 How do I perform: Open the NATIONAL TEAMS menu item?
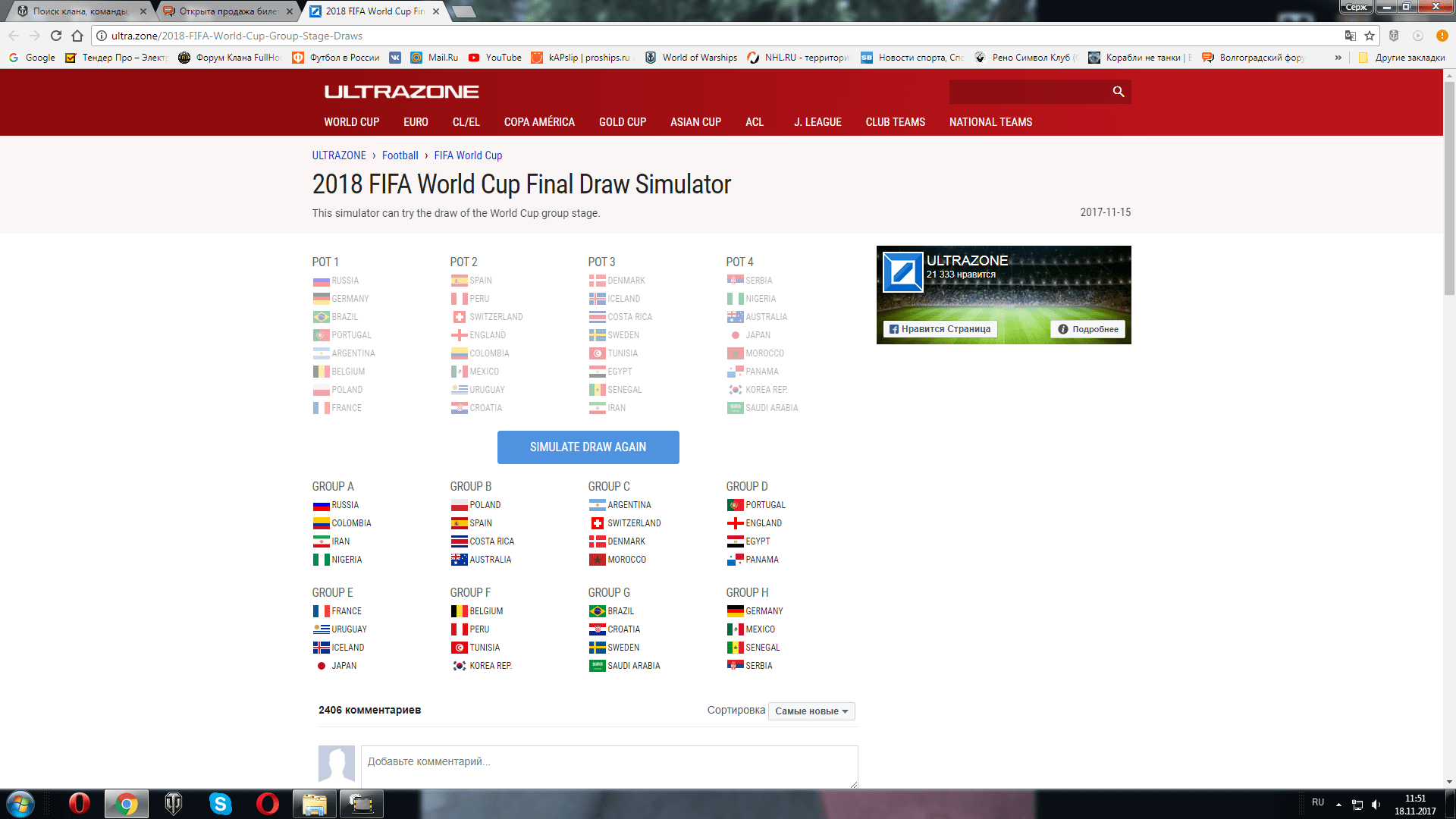[x=990, y=122]
